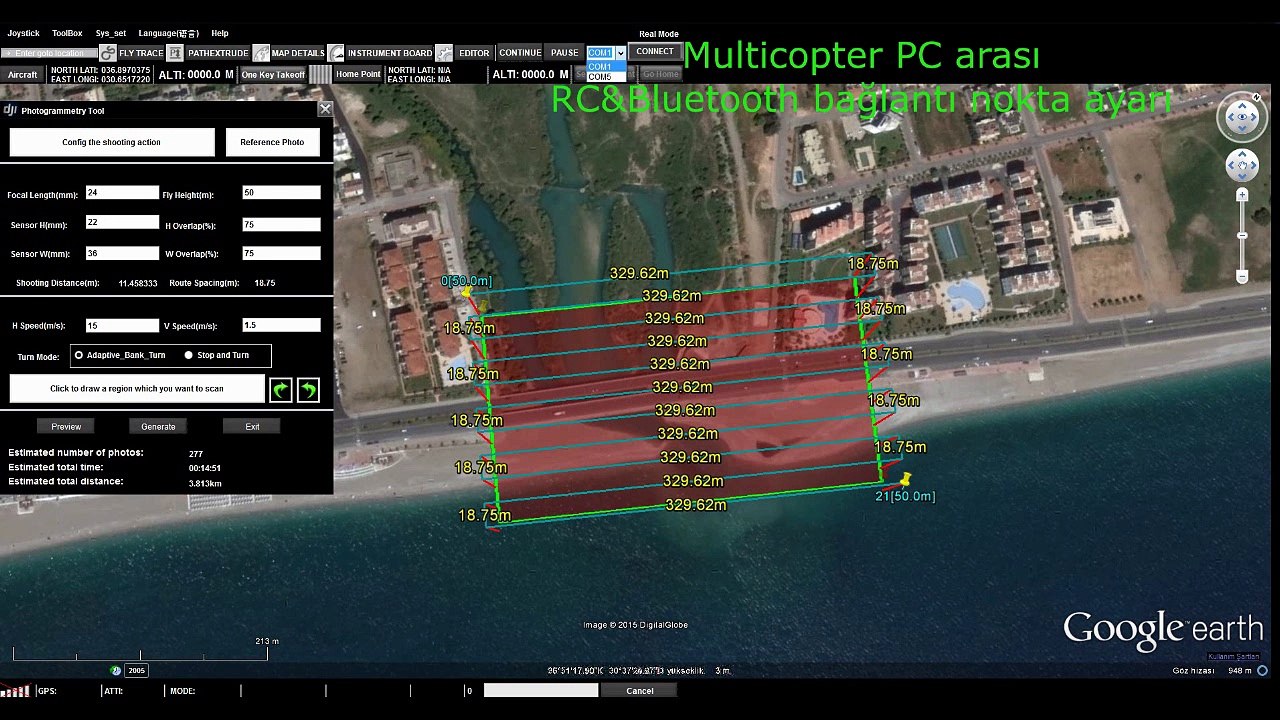Click the Fly Height input field
Screen dimensions: 1280x720
pyautogui.click(x=281, y=192)
